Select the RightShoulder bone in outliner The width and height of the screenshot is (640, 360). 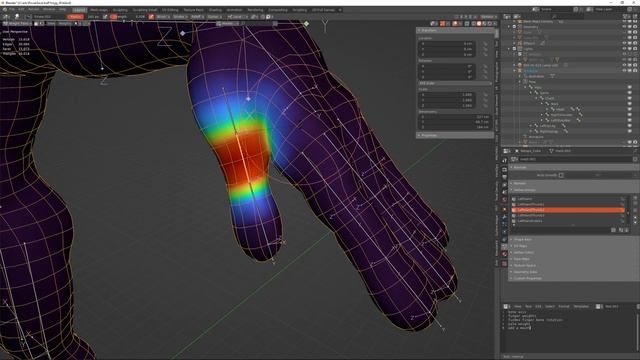(561, 115)
